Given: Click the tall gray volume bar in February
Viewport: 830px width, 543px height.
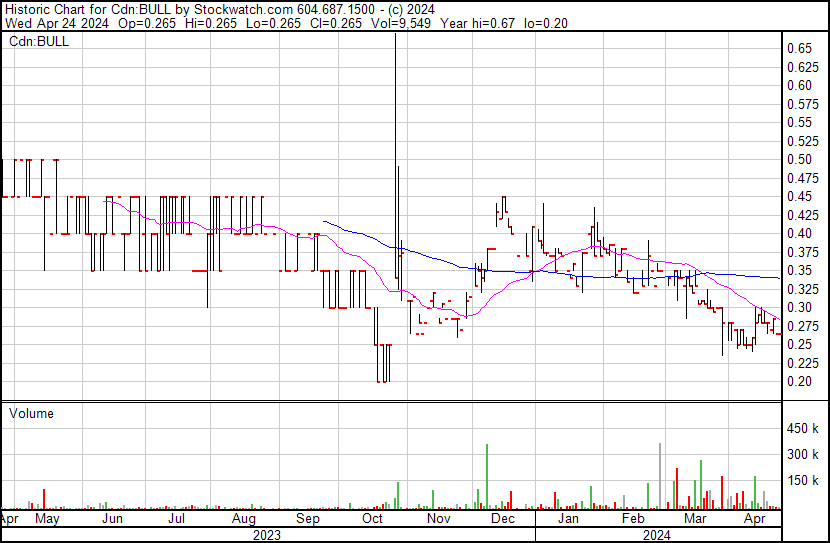Looking at the screenshot, I should click(x=660, y=476).
